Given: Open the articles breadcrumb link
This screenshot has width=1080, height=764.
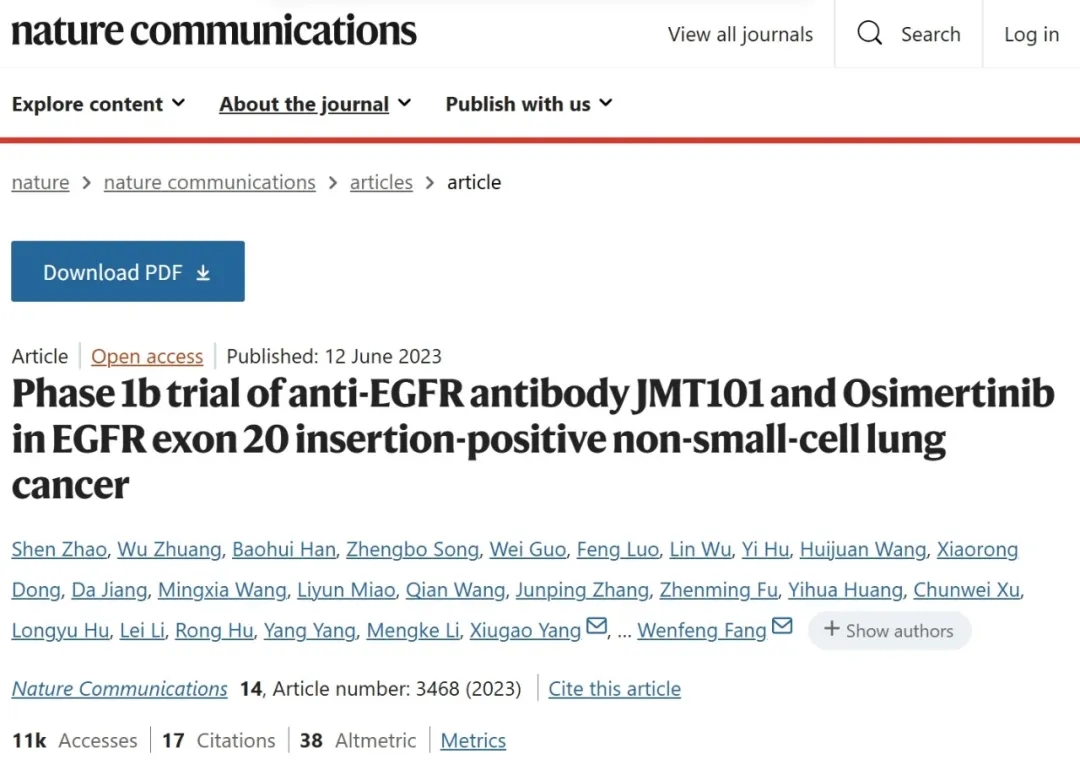Looking at the screenshot, I should (381, 182).
